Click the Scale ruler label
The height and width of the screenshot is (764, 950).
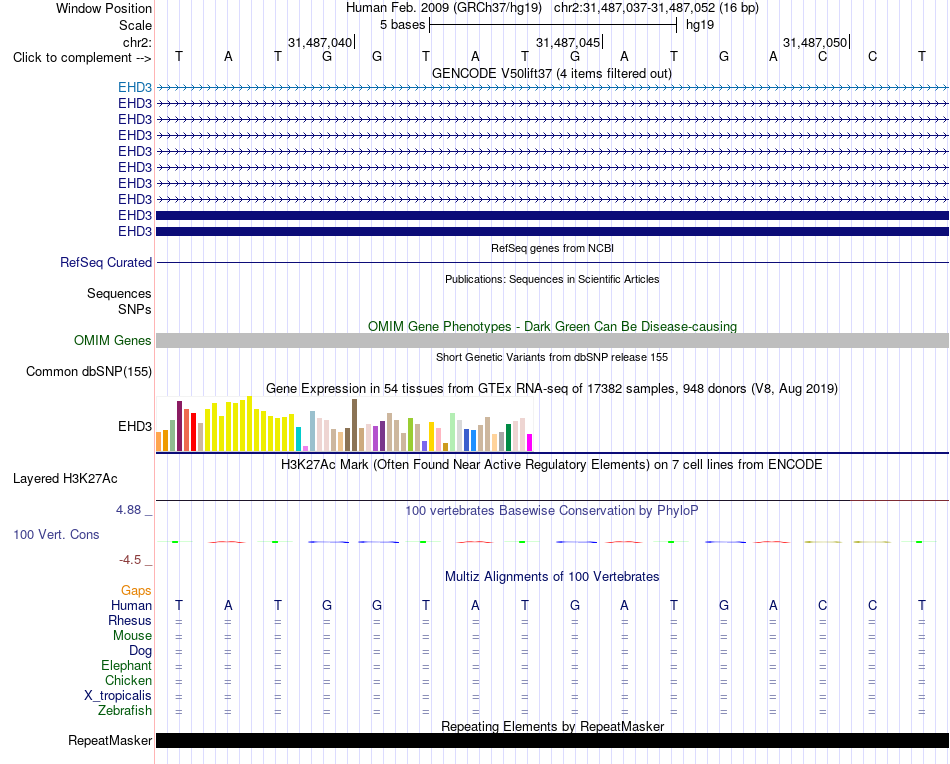point(135,25)
